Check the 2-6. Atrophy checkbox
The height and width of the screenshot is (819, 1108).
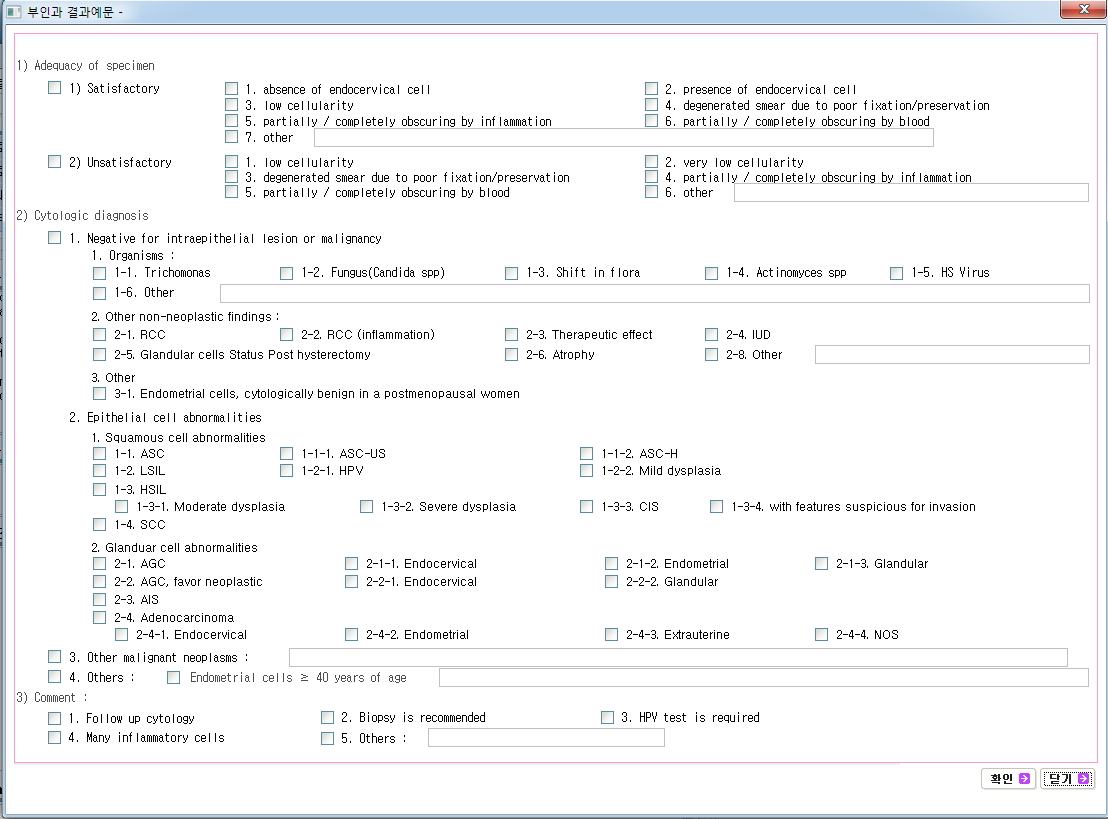coord(512,354)
